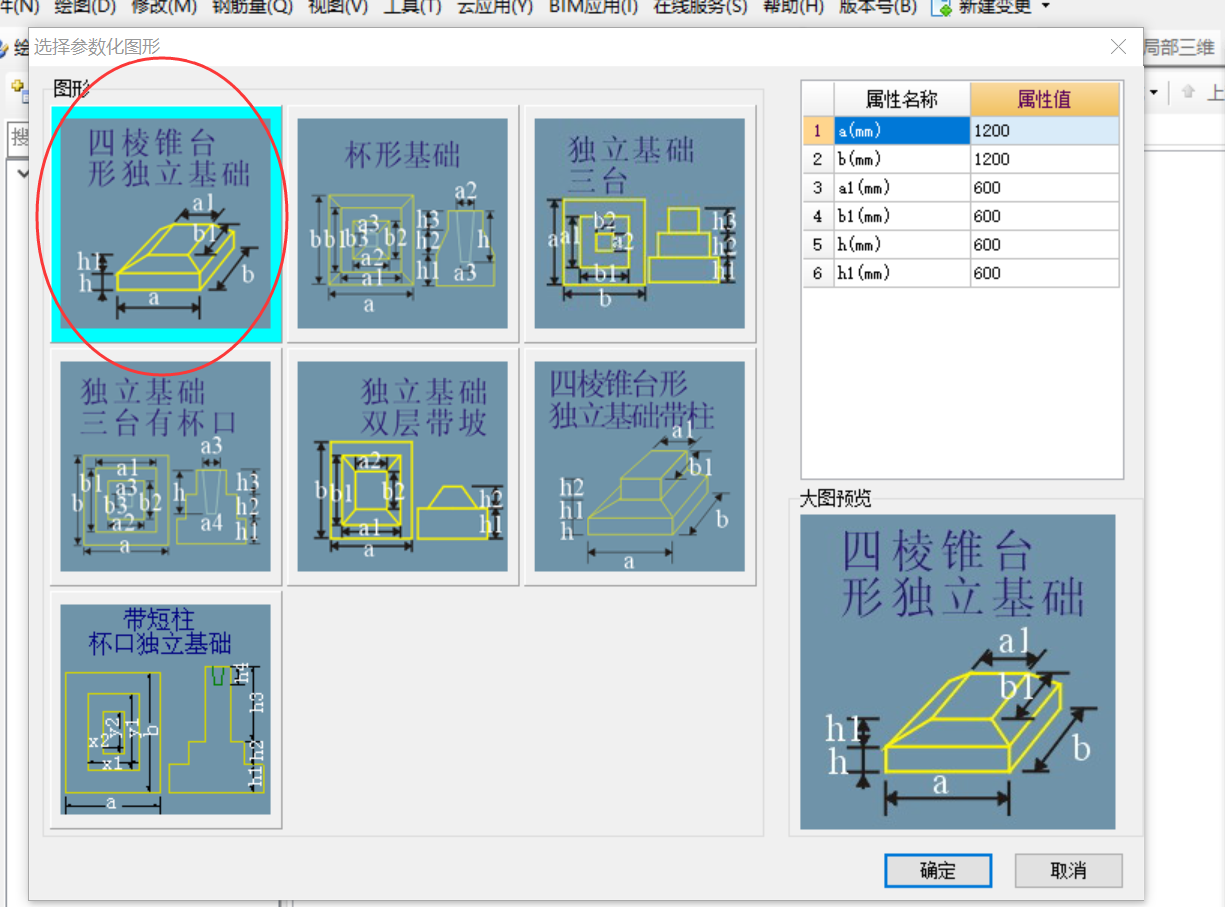Screen dimensions: 1225x907
Task: Select the b(mm) property name cell
Action: (x=902, y=159)
